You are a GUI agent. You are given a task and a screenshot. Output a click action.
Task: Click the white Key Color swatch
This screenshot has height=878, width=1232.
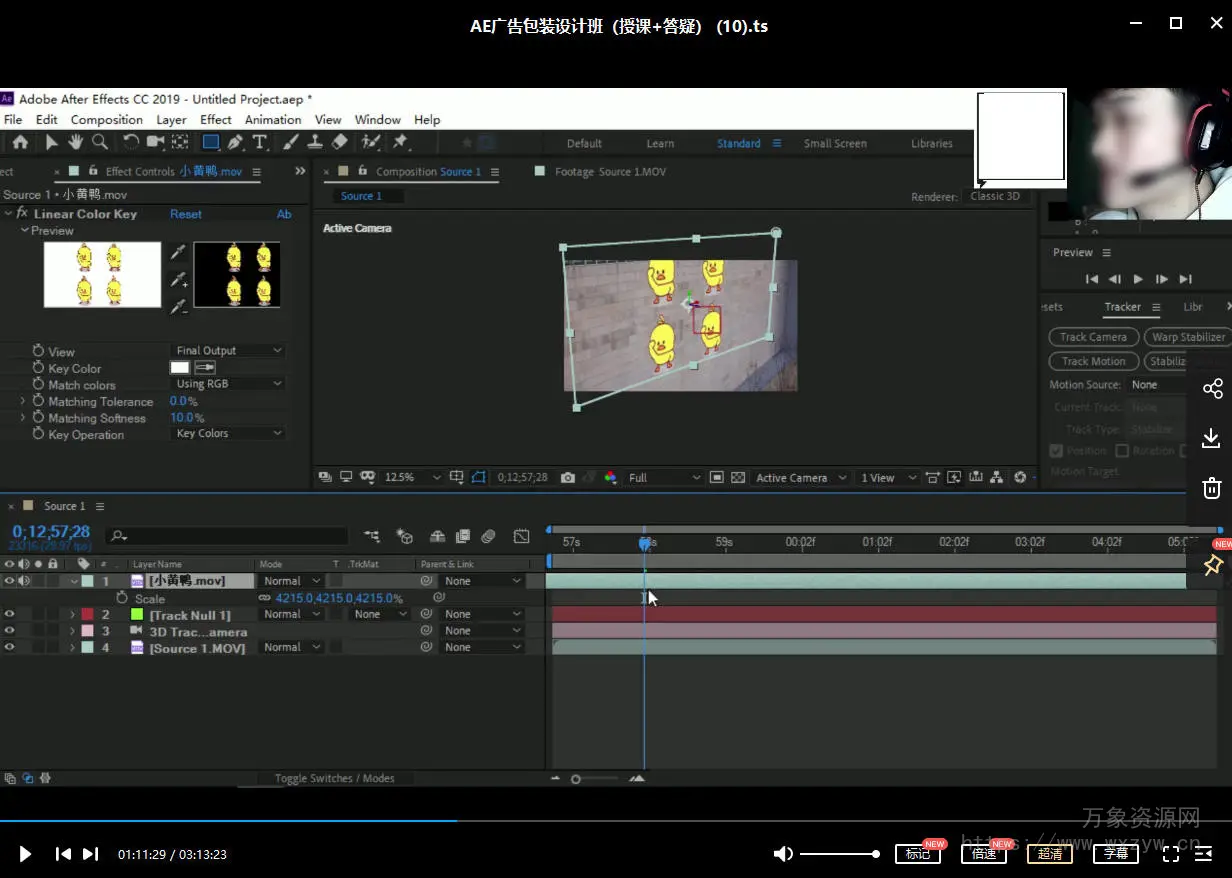(180, 368)
